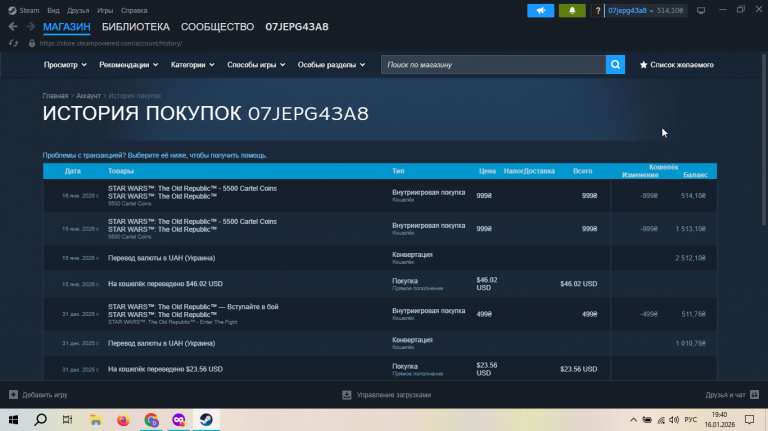
Task: Open Windows notification center
Action: (x=749, y=420)
